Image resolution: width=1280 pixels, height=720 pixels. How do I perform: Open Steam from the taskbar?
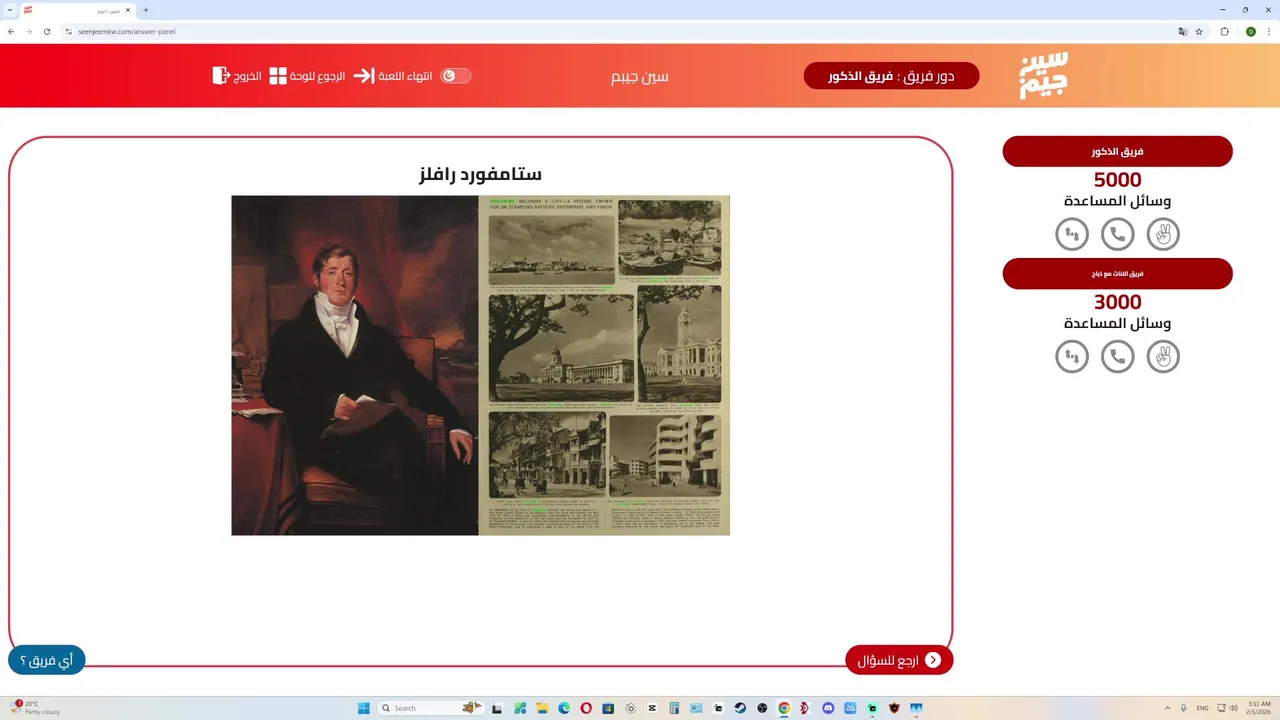click(x=740, y=708)
